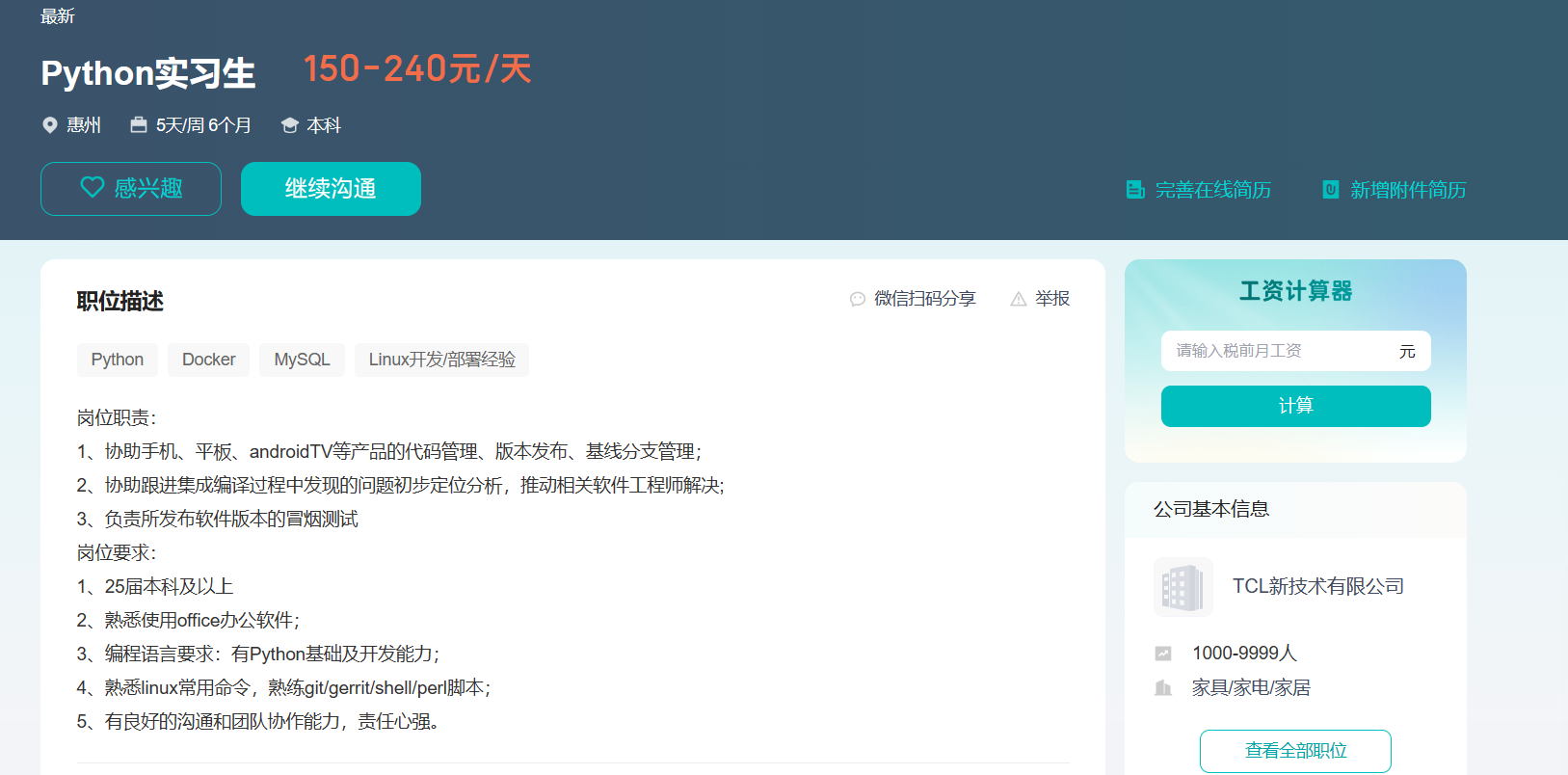Click the 元 unit in salary field
This screenshot has width=1568, height=775.
tap(1407, 351)
